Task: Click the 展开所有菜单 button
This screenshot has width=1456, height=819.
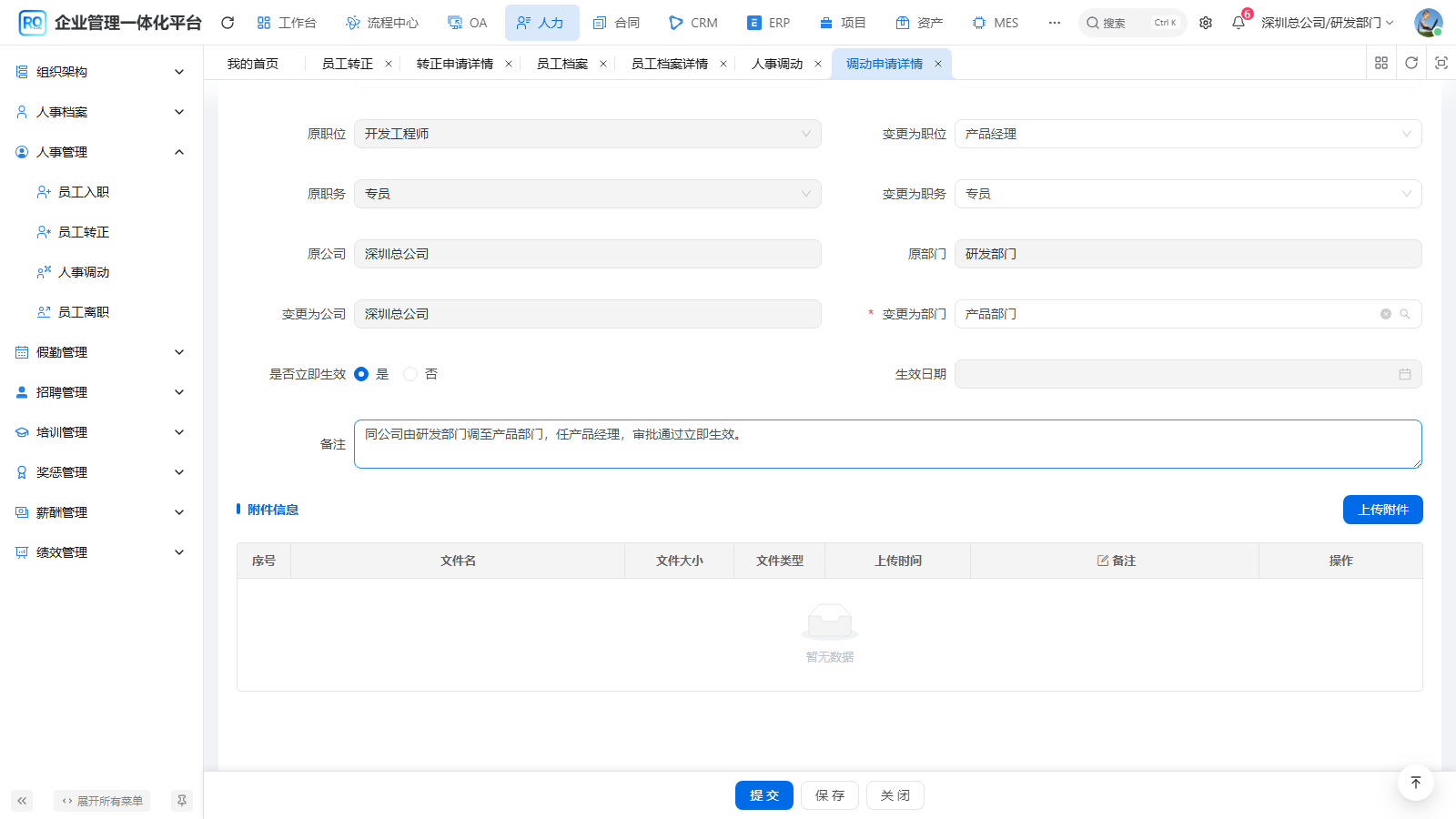Action: (x=102, y=801)
